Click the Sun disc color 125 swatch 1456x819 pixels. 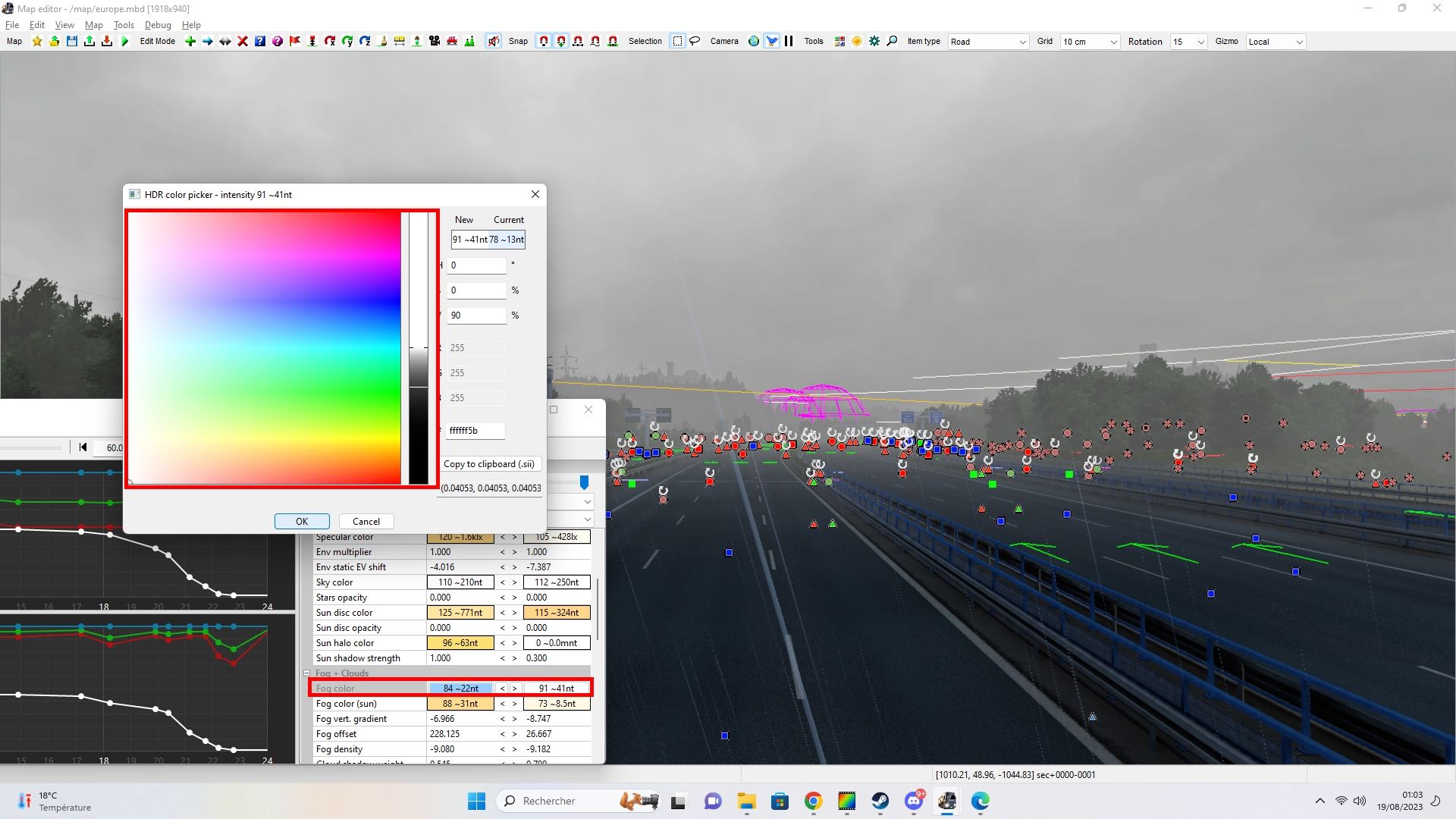click(x=460, y=613)
